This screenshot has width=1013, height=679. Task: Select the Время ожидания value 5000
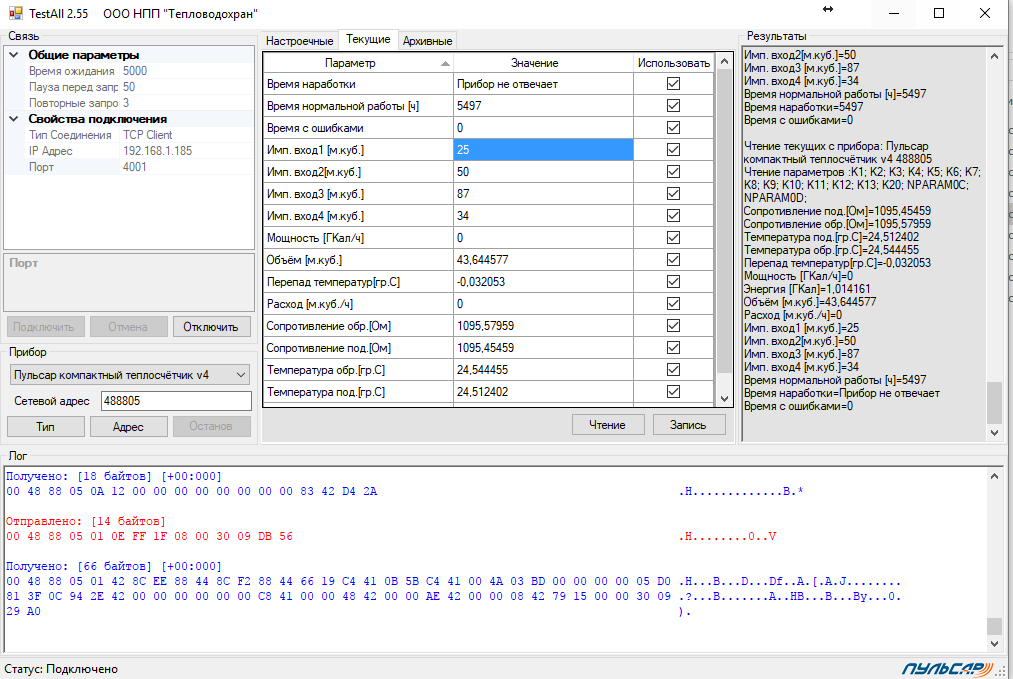pyautogui.click(x=187, y=71)
